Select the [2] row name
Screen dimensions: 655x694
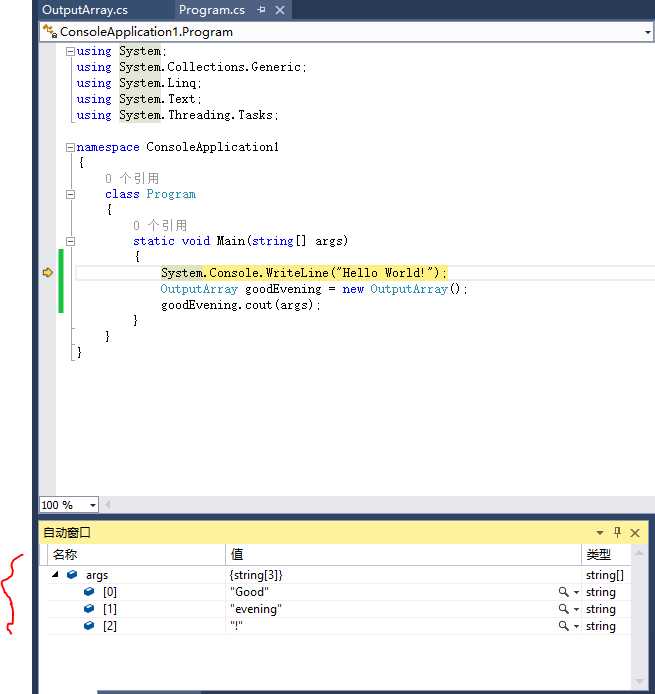click(x=110, y=626)
